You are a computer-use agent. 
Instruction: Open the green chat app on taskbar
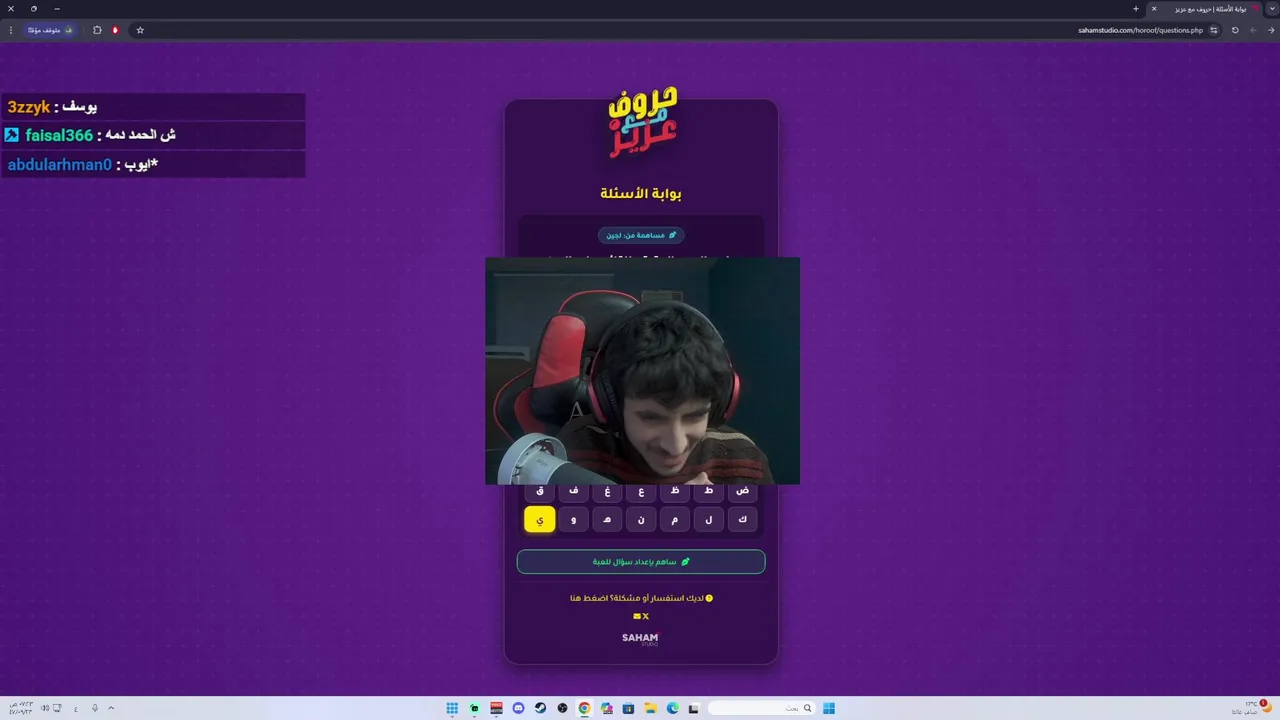[474, 708]
